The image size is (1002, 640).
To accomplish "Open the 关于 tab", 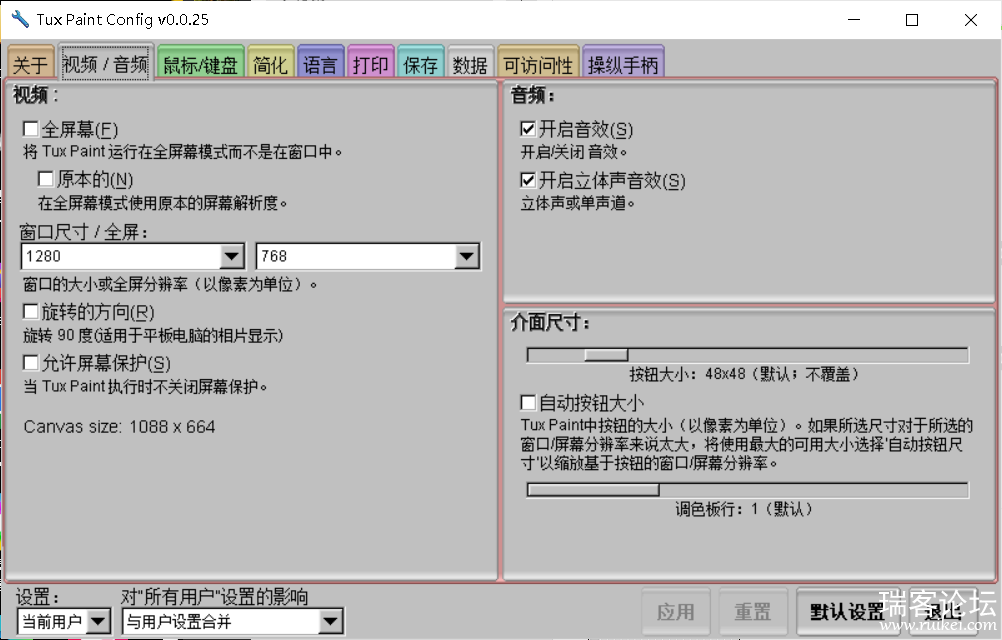I will click(30, 63).
